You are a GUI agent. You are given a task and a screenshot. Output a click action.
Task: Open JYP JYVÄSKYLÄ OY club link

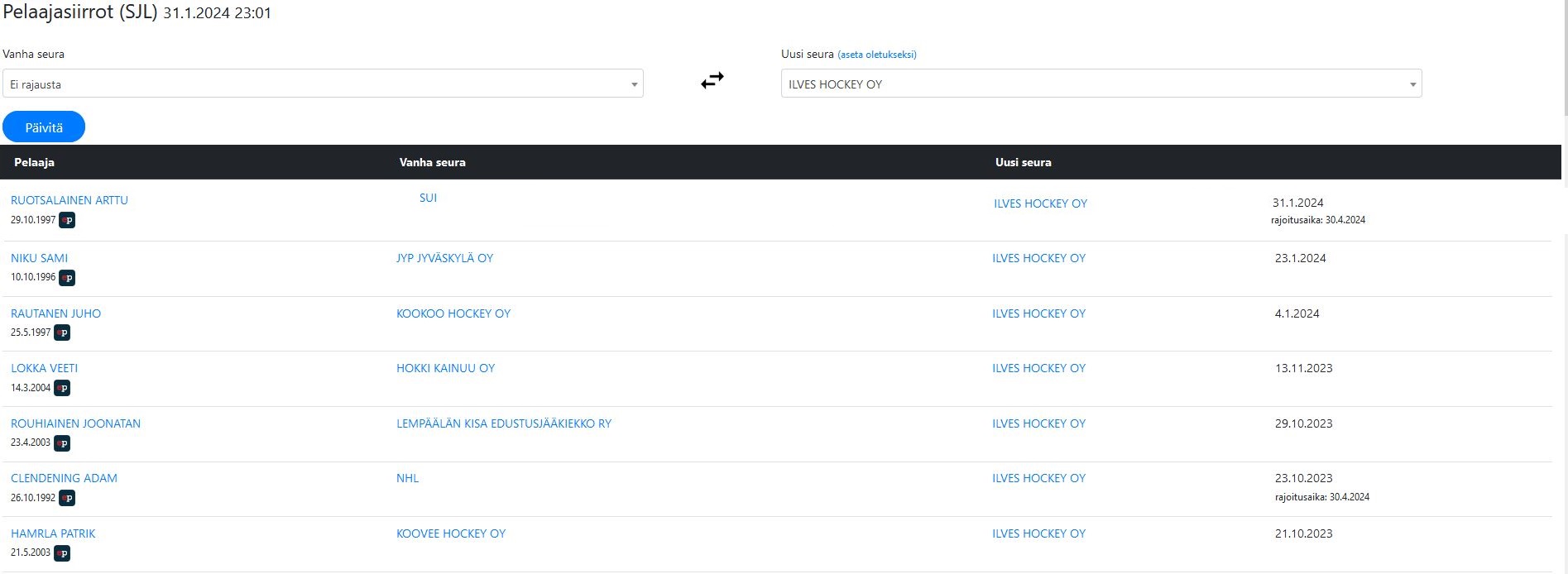click(444, 258)
